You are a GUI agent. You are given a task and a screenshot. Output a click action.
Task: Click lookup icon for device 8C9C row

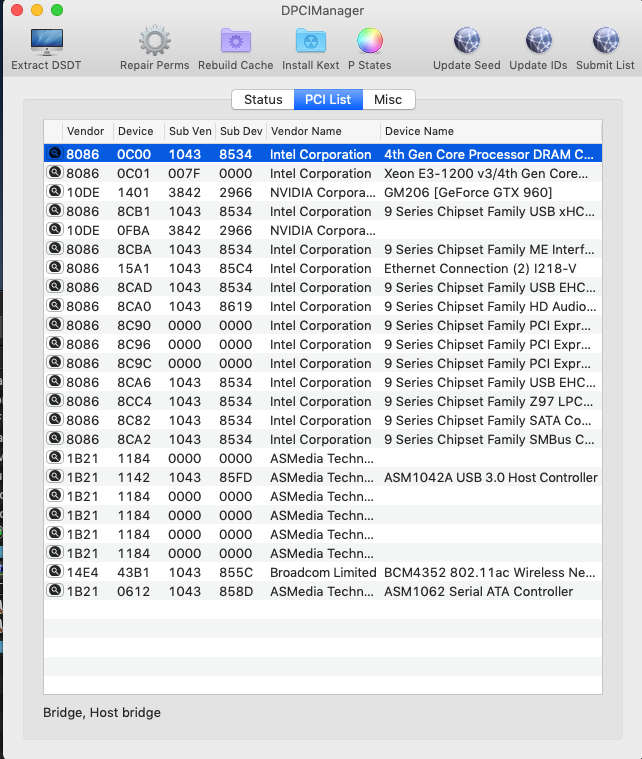point(55,363)
